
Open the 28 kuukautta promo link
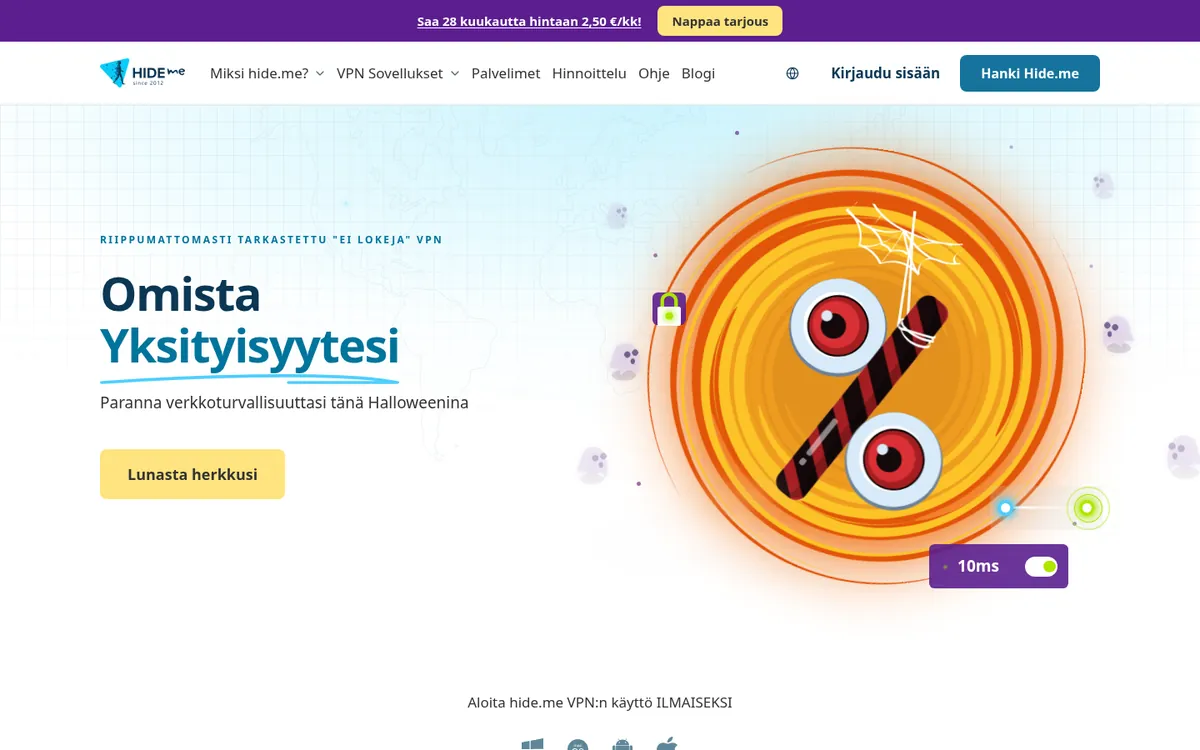pyautogui.click(x=529, y=21)
